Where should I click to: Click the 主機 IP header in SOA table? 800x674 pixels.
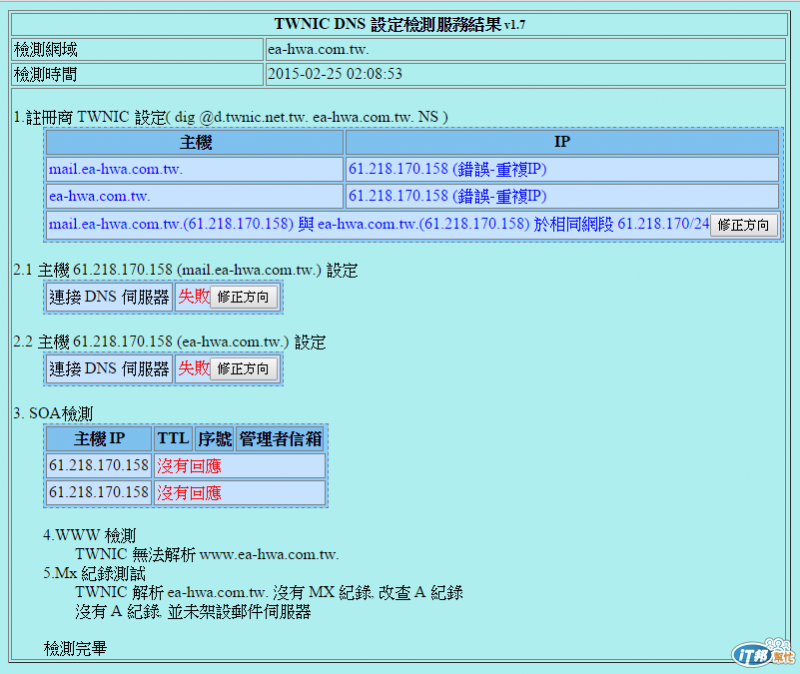tap(99, 439)
